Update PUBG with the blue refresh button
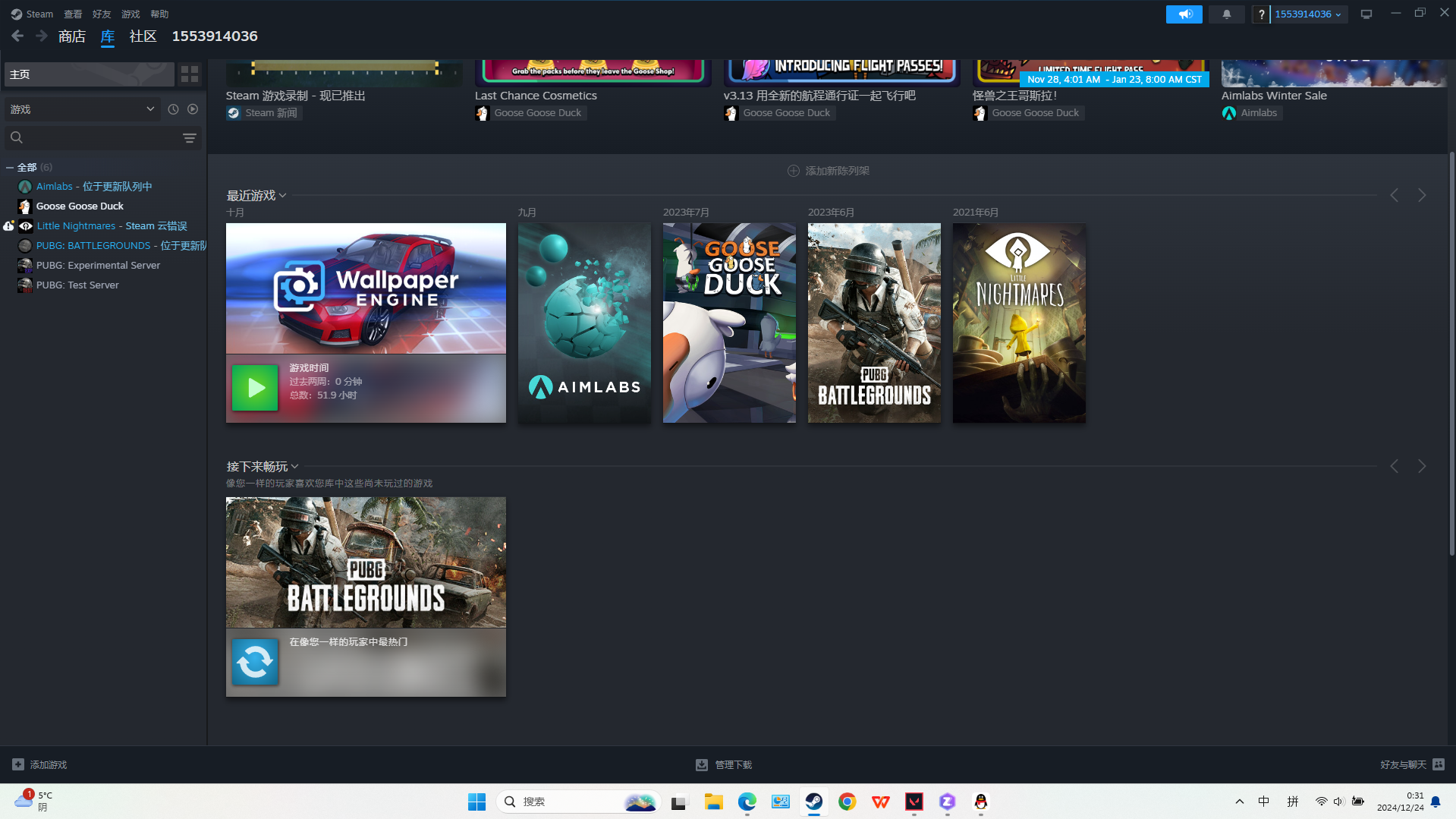The image size is (1456, 819). pos(254,662)
